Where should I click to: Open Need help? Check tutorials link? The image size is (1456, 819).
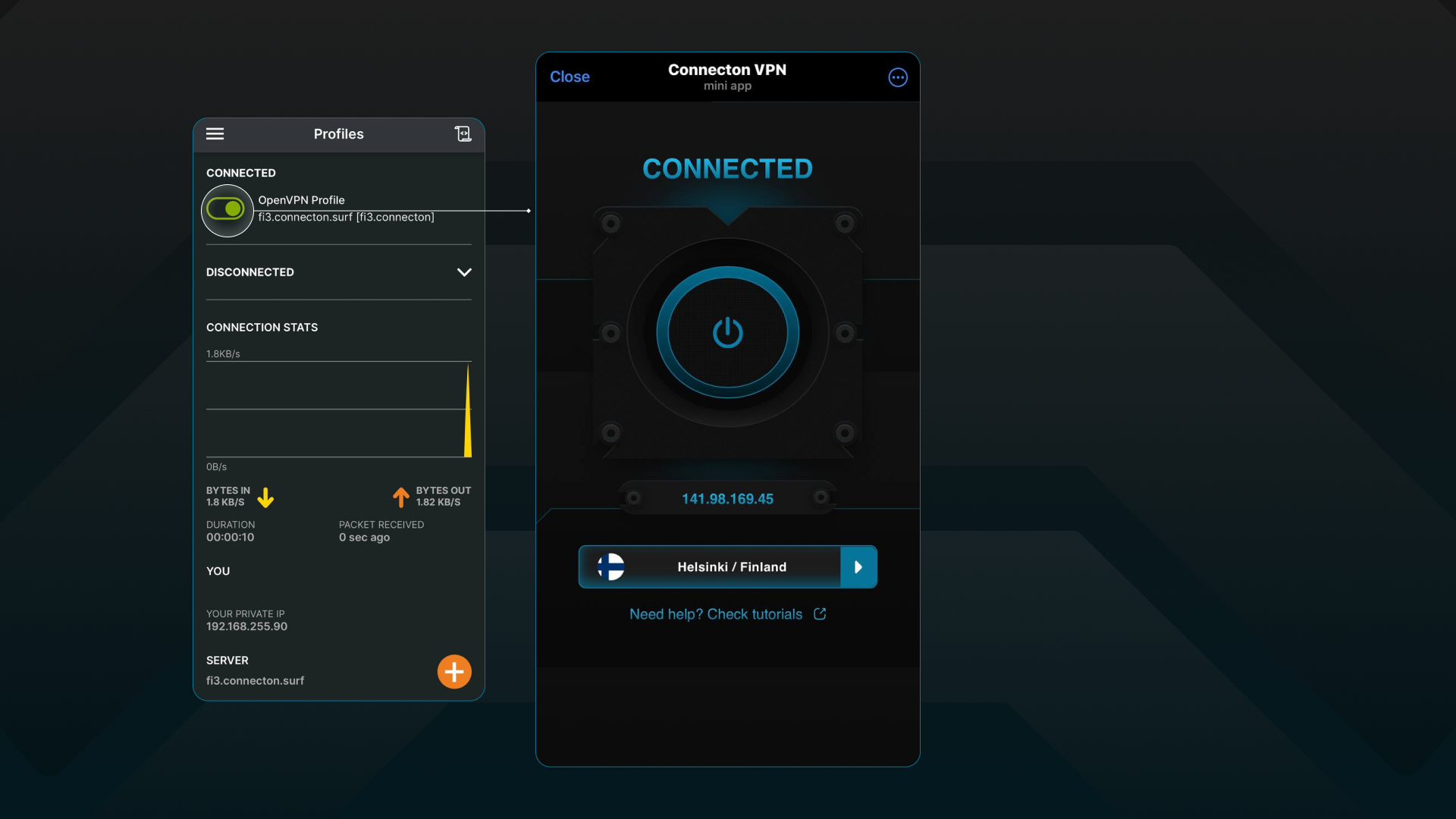coord(715,614)
